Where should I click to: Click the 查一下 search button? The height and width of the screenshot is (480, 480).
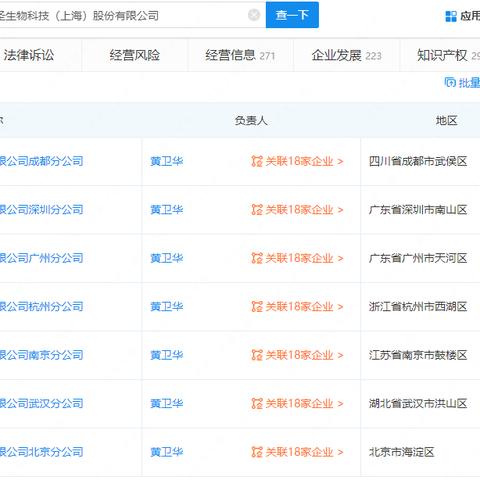point(292,15)
